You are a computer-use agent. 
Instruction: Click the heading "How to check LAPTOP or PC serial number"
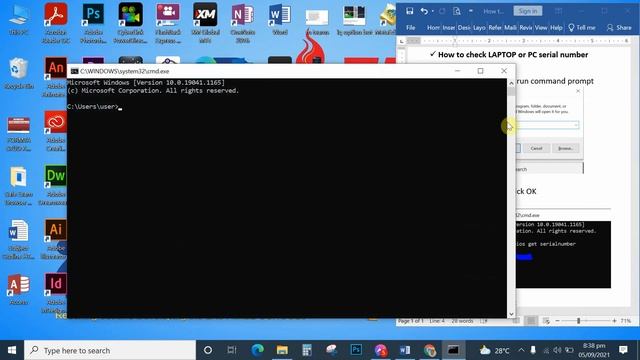coord(513,55)
